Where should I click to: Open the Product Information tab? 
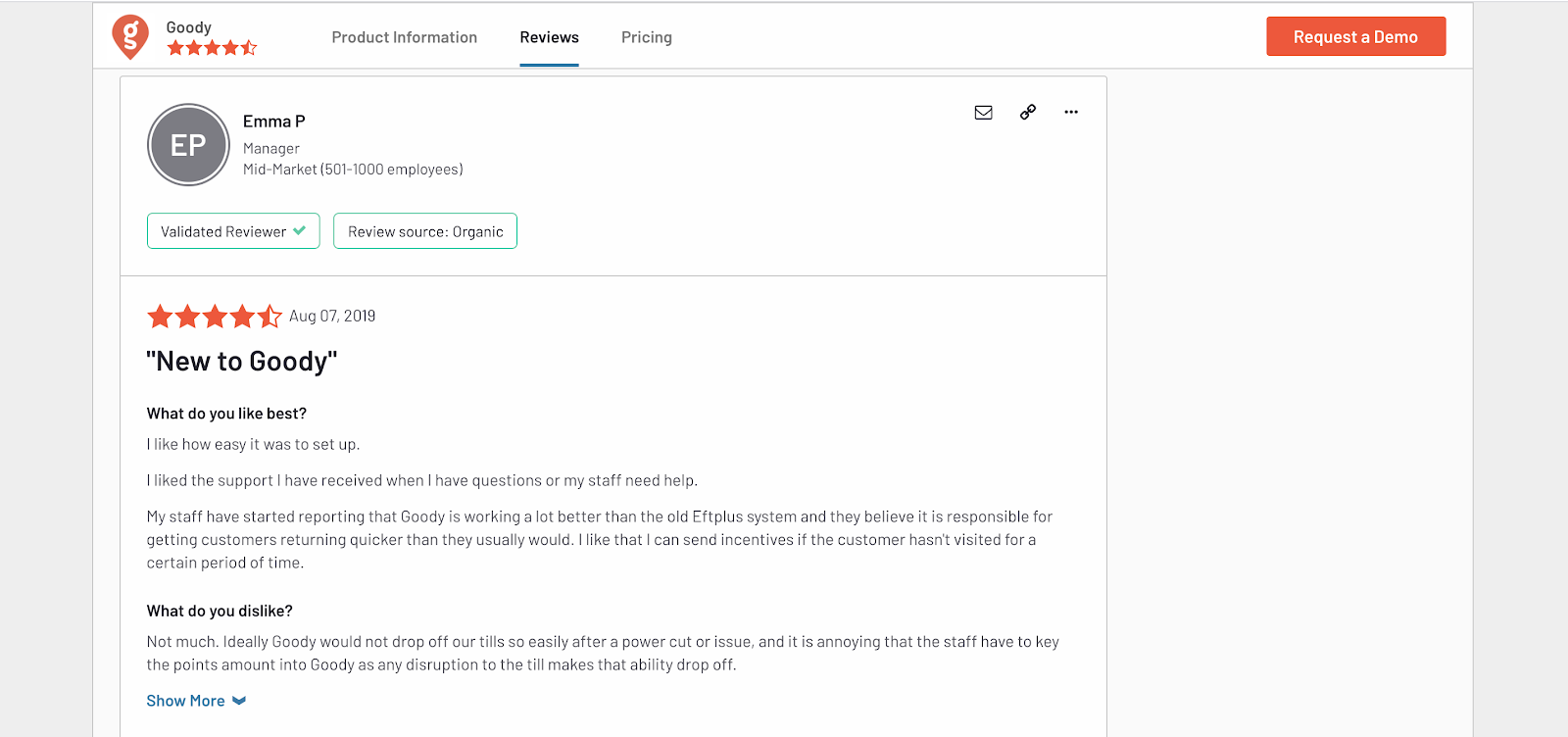coord(405,37)
